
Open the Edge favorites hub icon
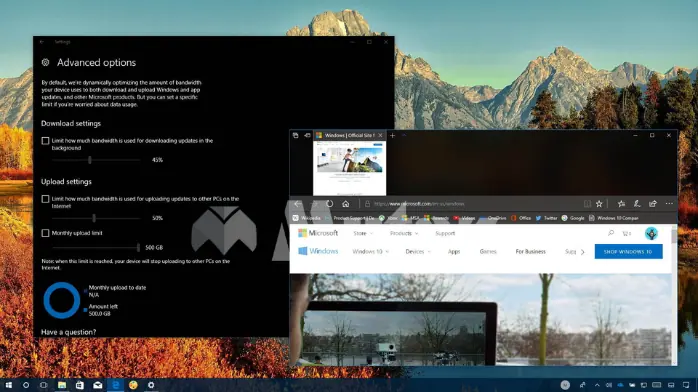coord(621,204)
